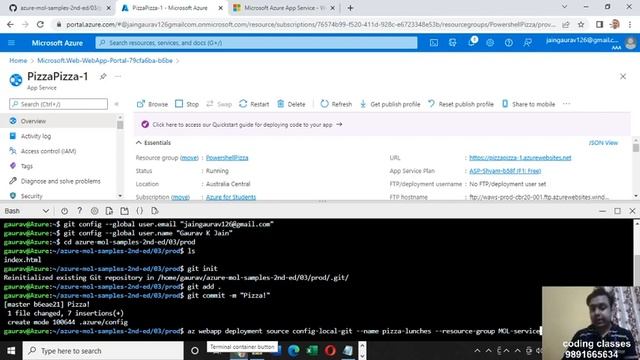640x360 pixels.
Task: Select Activity log in the resource menu
Action: pos(58,136)
